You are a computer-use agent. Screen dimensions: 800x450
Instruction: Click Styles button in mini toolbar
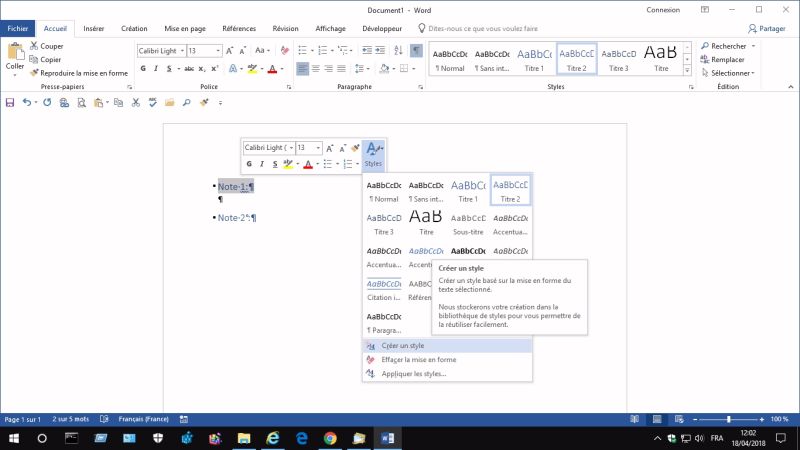tap(373, 156)
